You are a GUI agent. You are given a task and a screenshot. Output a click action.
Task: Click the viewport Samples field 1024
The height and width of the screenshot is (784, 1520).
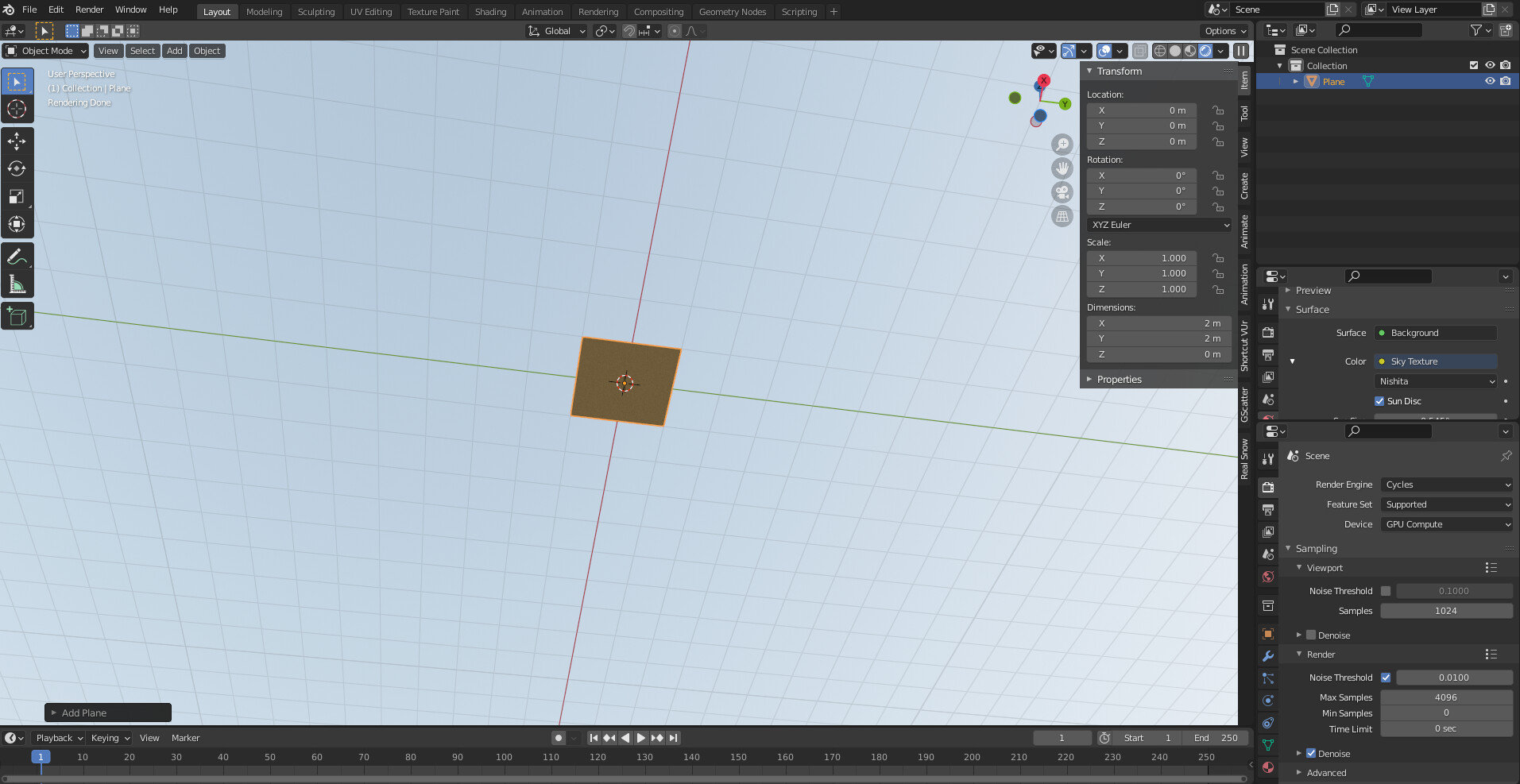pos(1446,611)
